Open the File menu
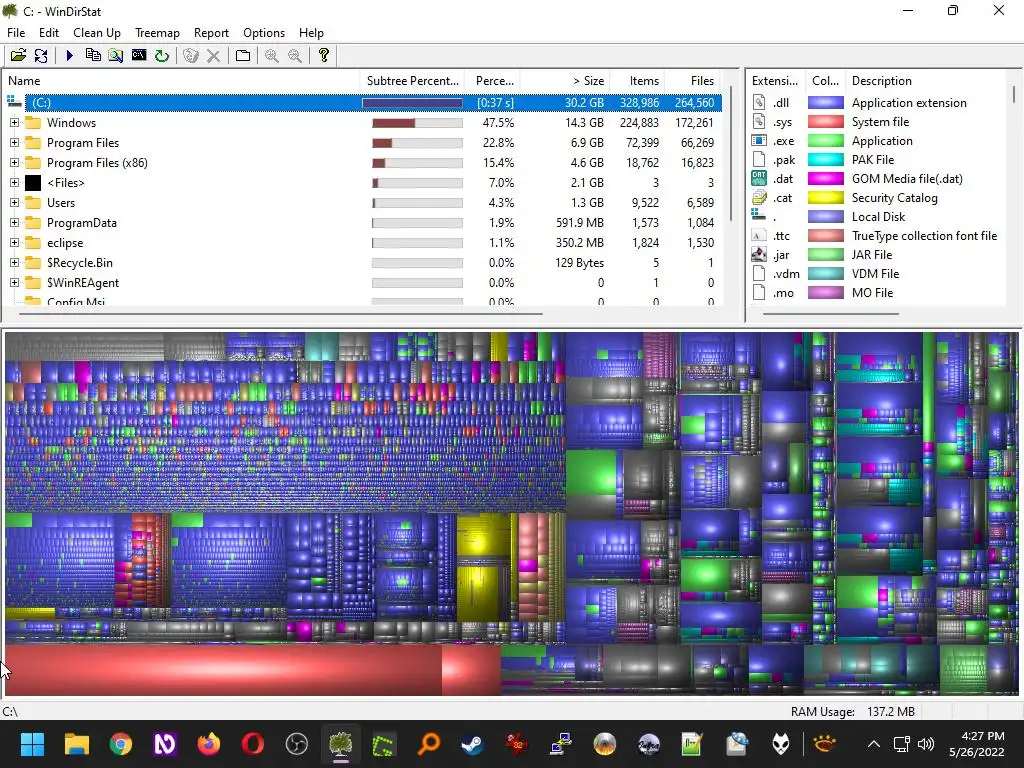Screen dimensions: 1024x768 coord(16,33)
